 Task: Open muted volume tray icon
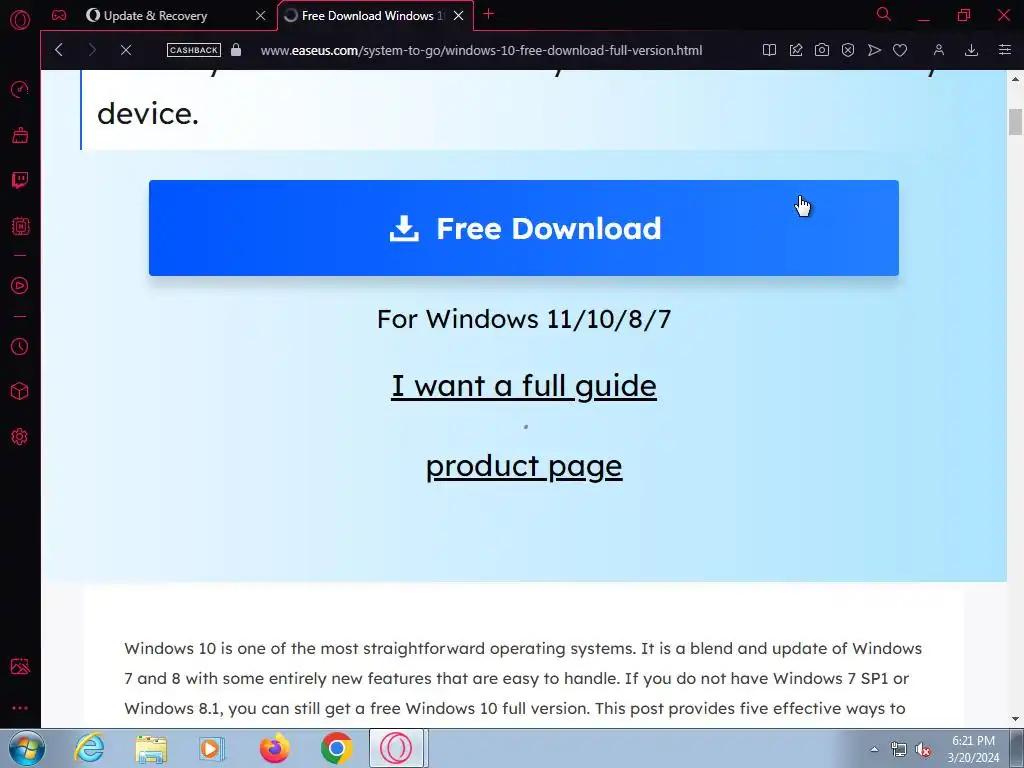pyautogui.click(x=923, y=749)
